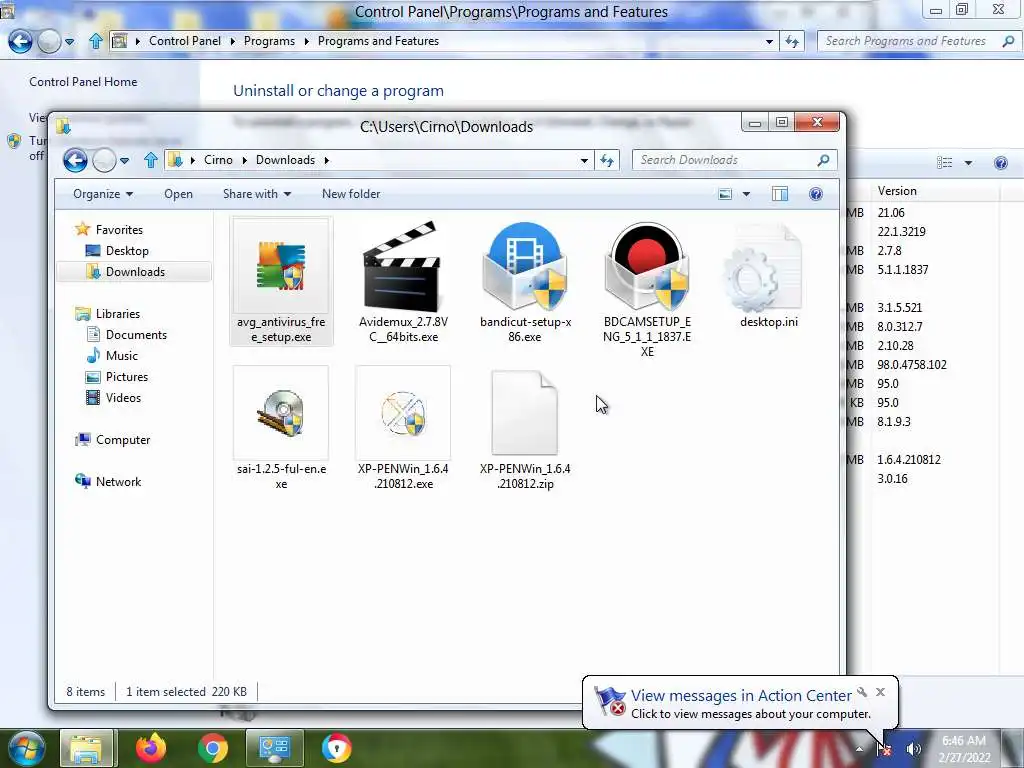The image size is (1024, 768).
Task: Click View messages in Action Center
Action: 741,696
